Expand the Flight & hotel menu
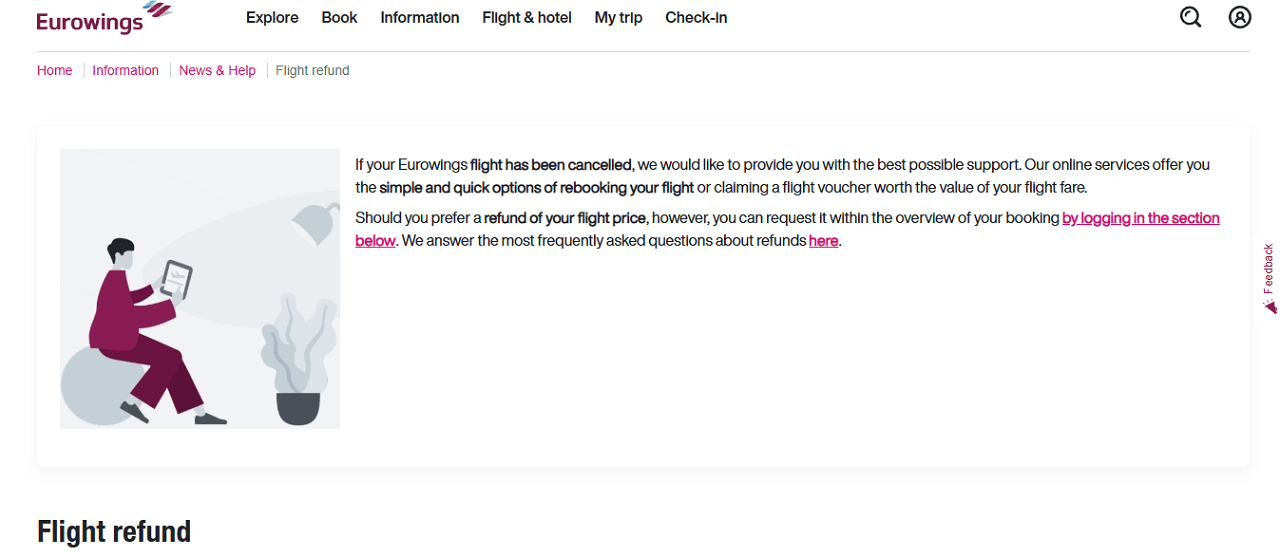The width and height of the screenshot is (1280, 557). pyautogui.click(x=527, y=17)
